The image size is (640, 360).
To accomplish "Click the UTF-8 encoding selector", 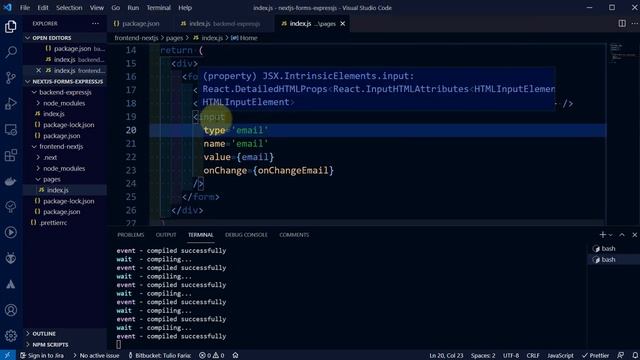I will 511,356.
